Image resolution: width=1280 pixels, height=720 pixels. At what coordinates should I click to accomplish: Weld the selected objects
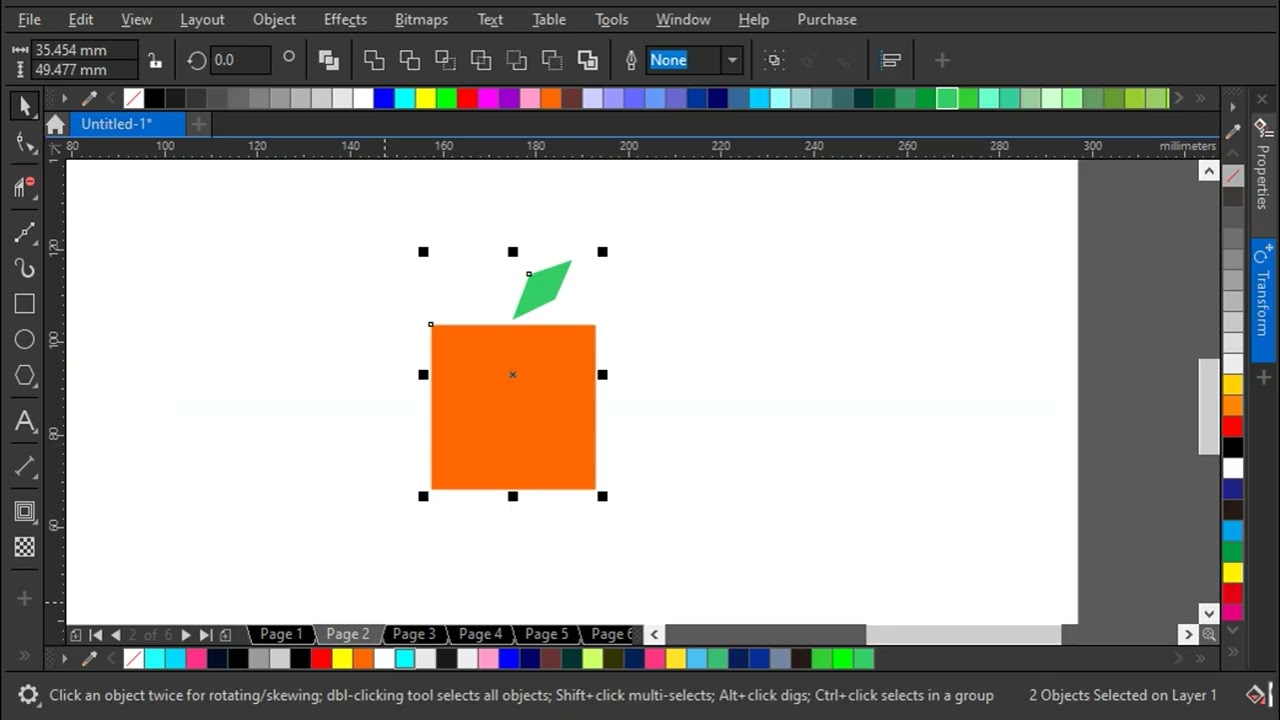[x=374, y=60]
